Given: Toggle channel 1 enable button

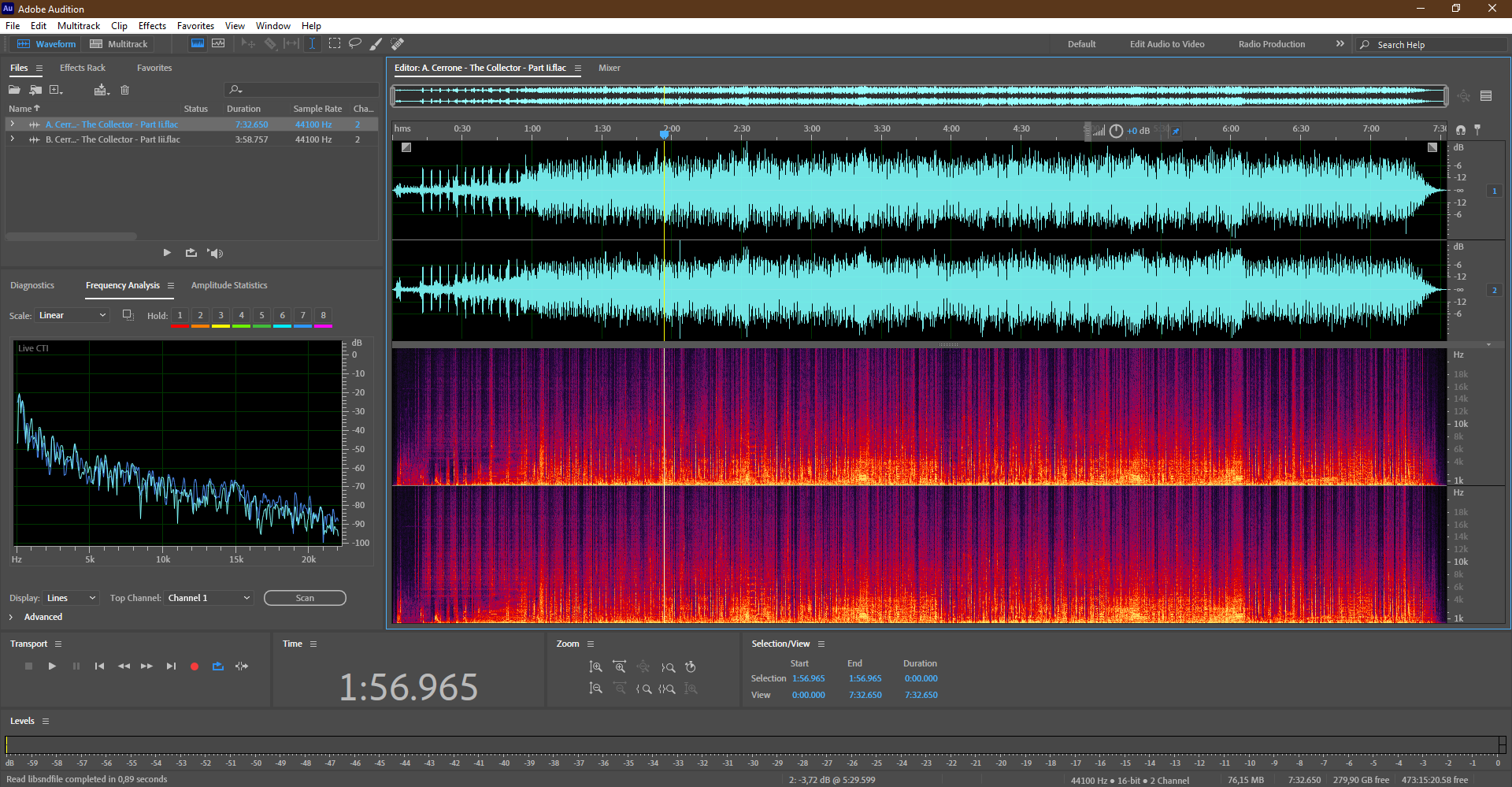Looking at the screenshot, I should 1494,191.
